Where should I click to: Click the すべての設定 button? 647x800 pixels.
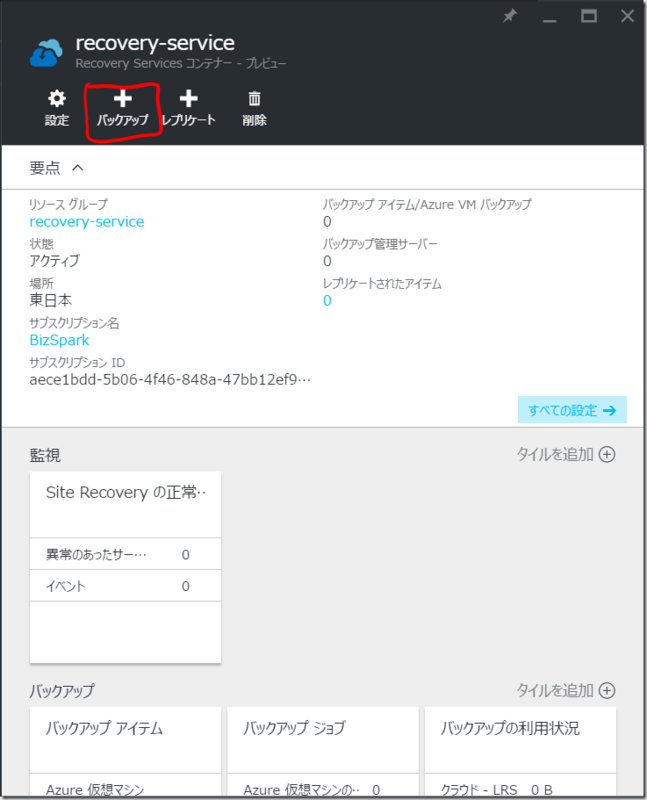572,410
